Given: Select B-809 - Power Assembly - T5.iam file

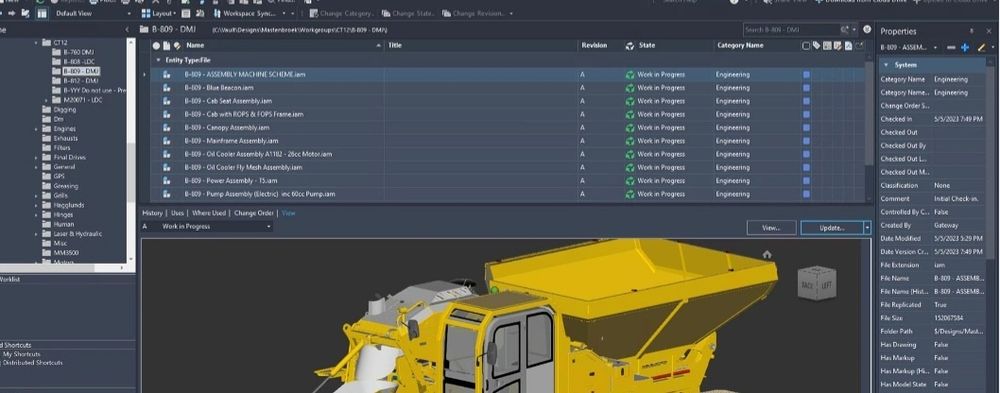Looking at the screenshot, I should (x=232, y=181).
